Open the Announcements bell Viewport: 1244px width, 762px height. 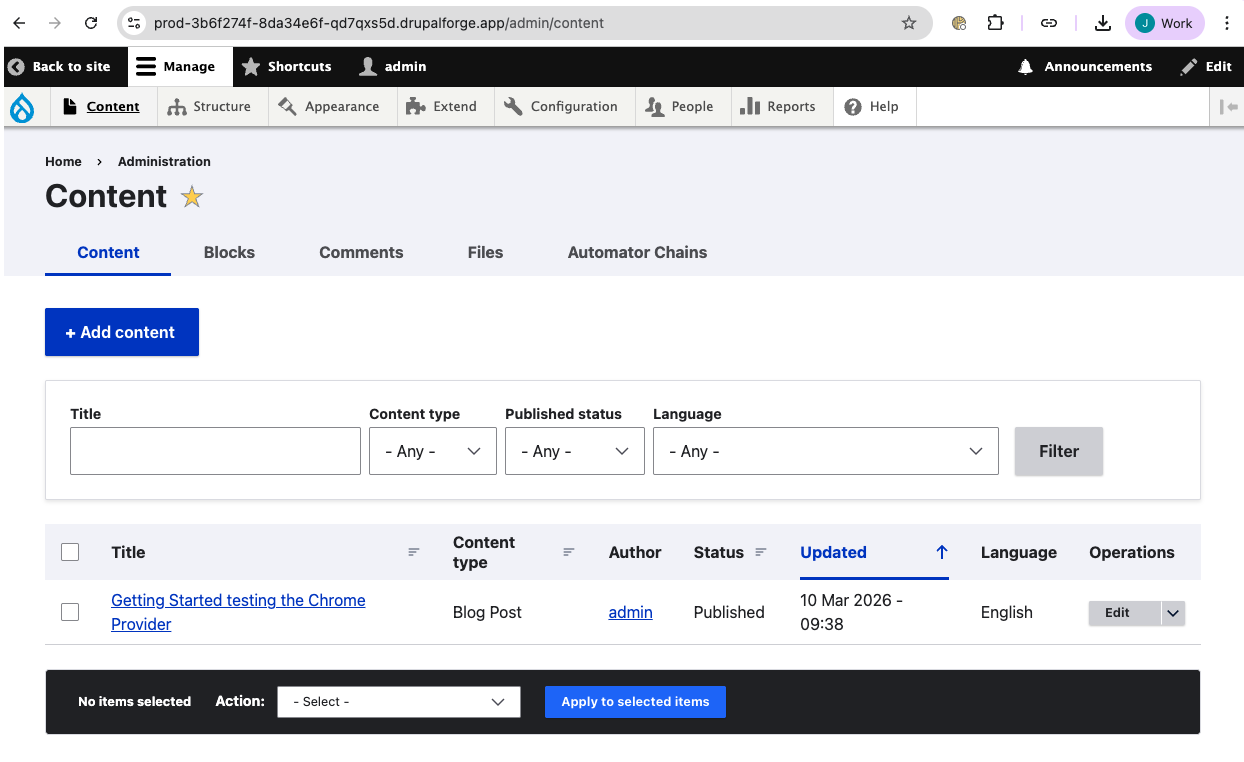[x=1024, y=66]
